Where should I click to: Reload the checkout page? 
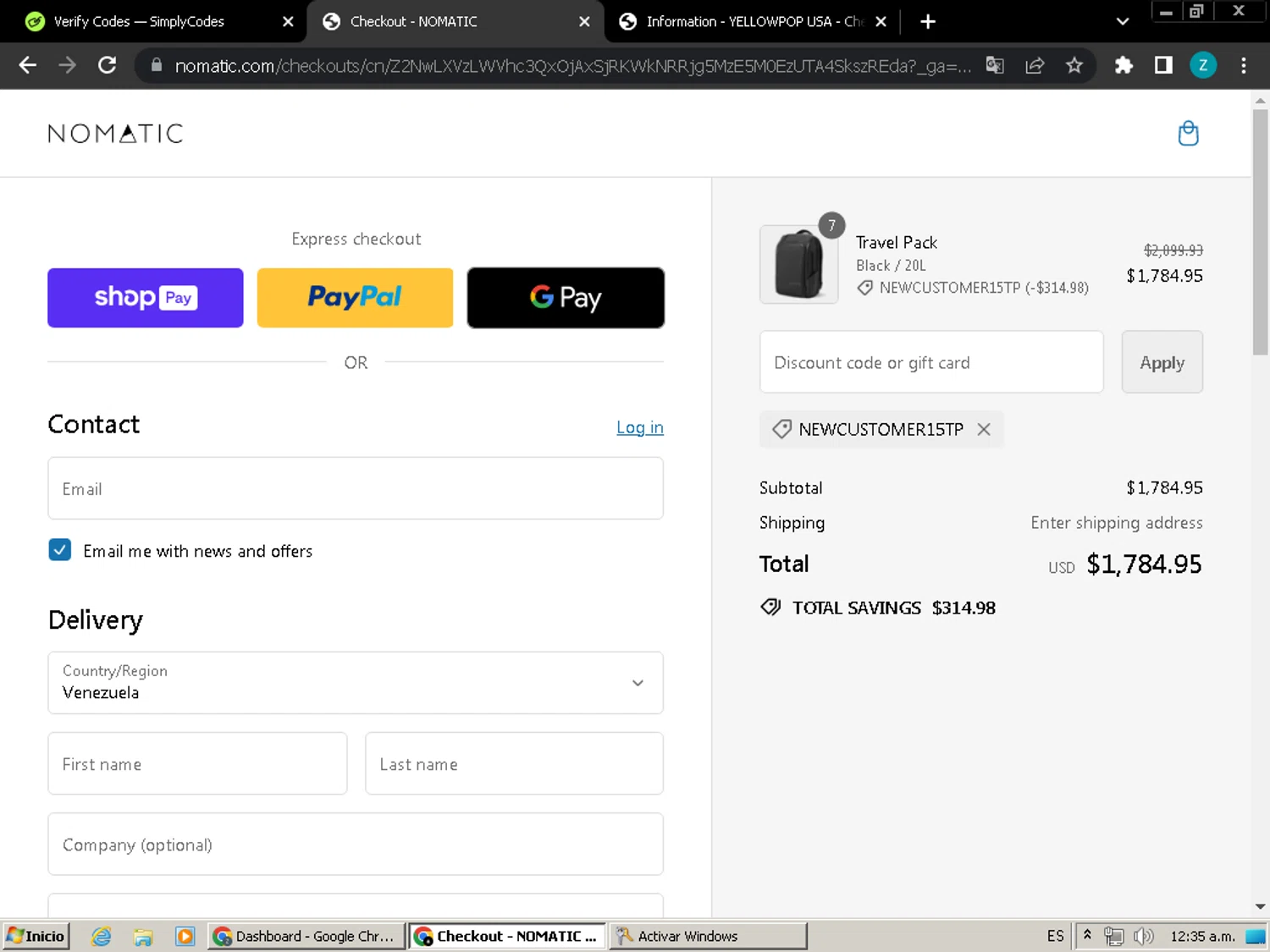107,65
